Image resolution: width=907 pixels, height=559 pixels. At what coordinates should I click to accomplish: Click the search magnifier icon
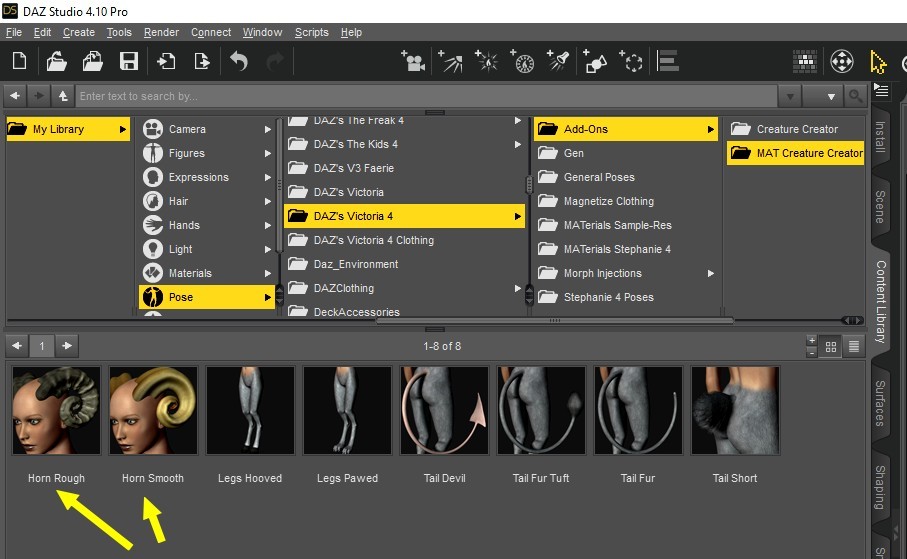(x=855, y=96)
